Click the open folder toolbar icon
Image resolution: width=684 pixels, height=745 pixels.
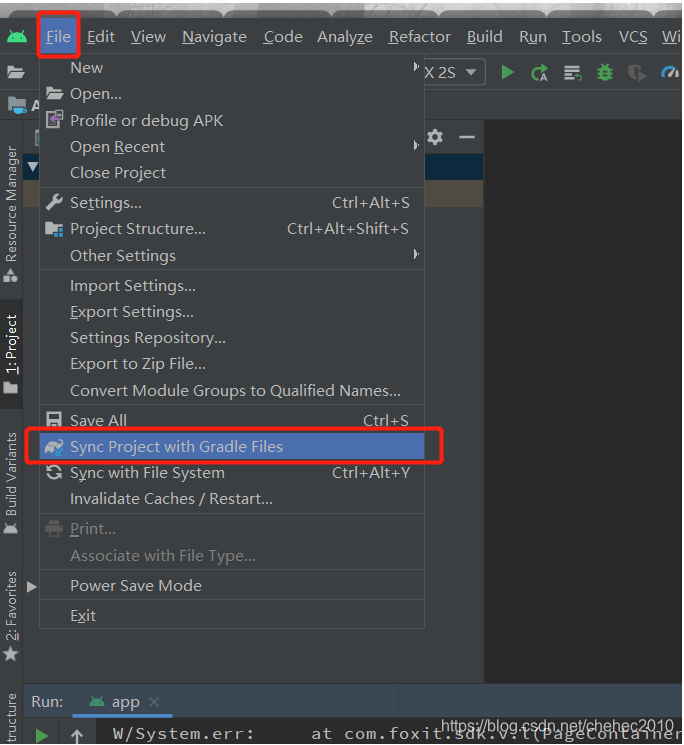coord(16,72)
